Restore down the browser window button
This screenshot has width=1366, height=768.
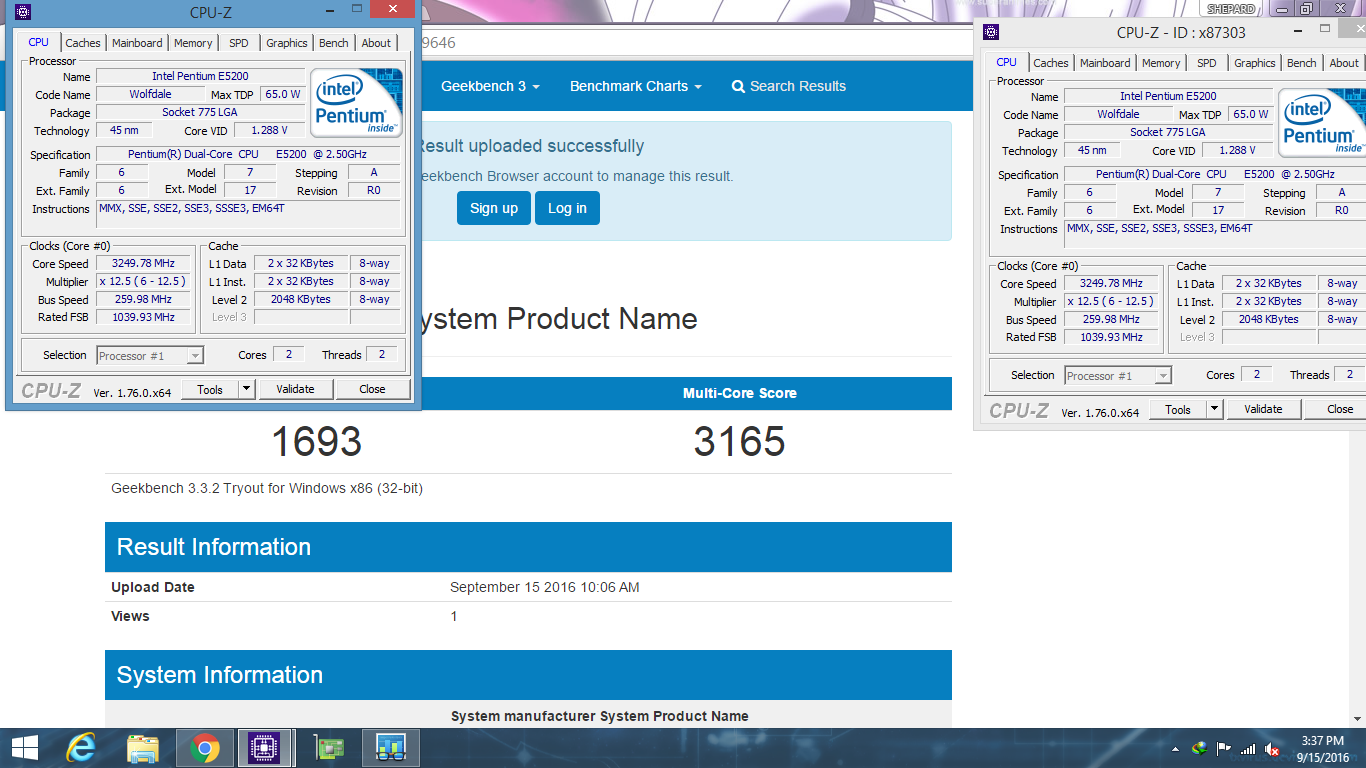(x=1306, y=9)
